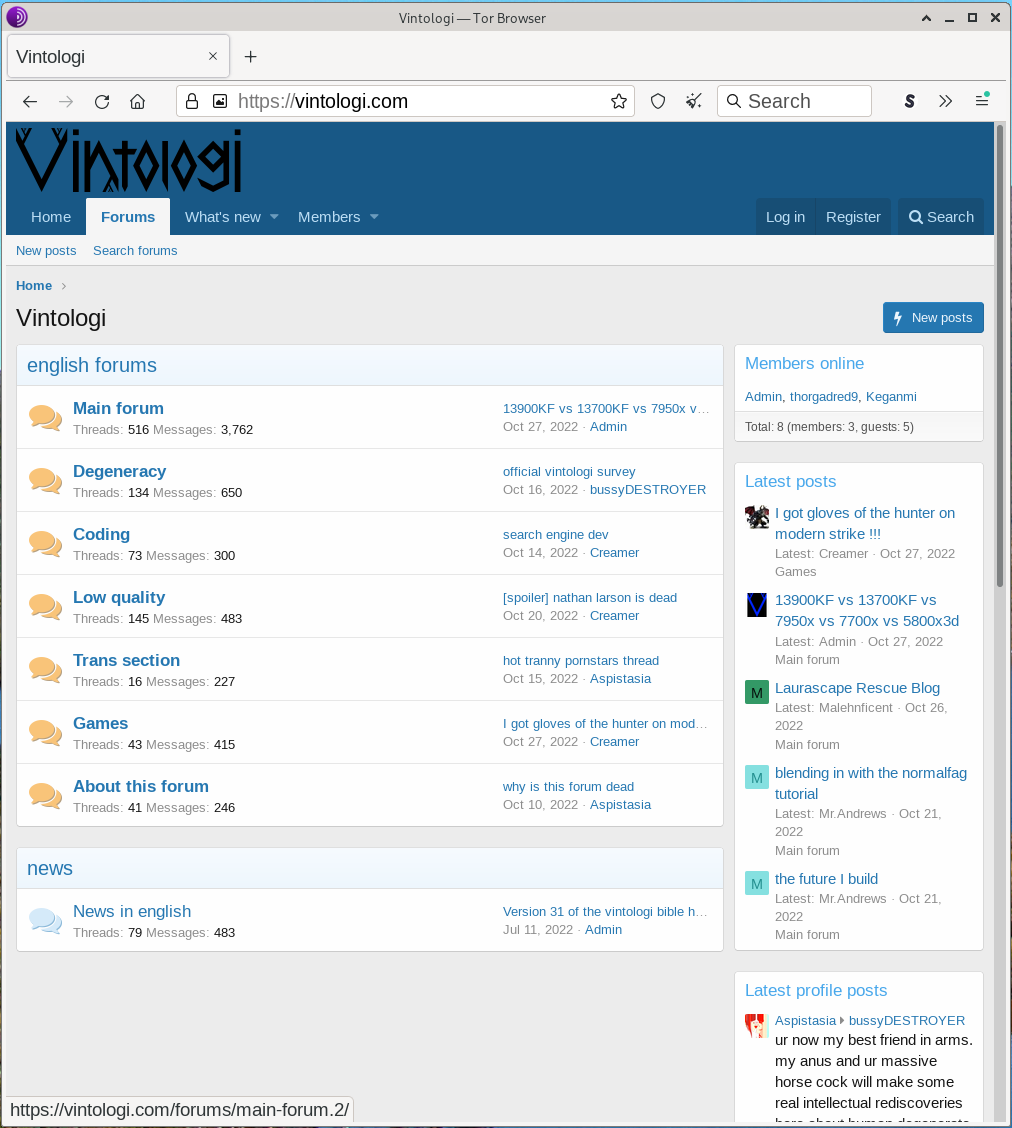The width and height of the screenshot is (1012, 1128).
Task: Click the blue New posts button
Action: 933,317
